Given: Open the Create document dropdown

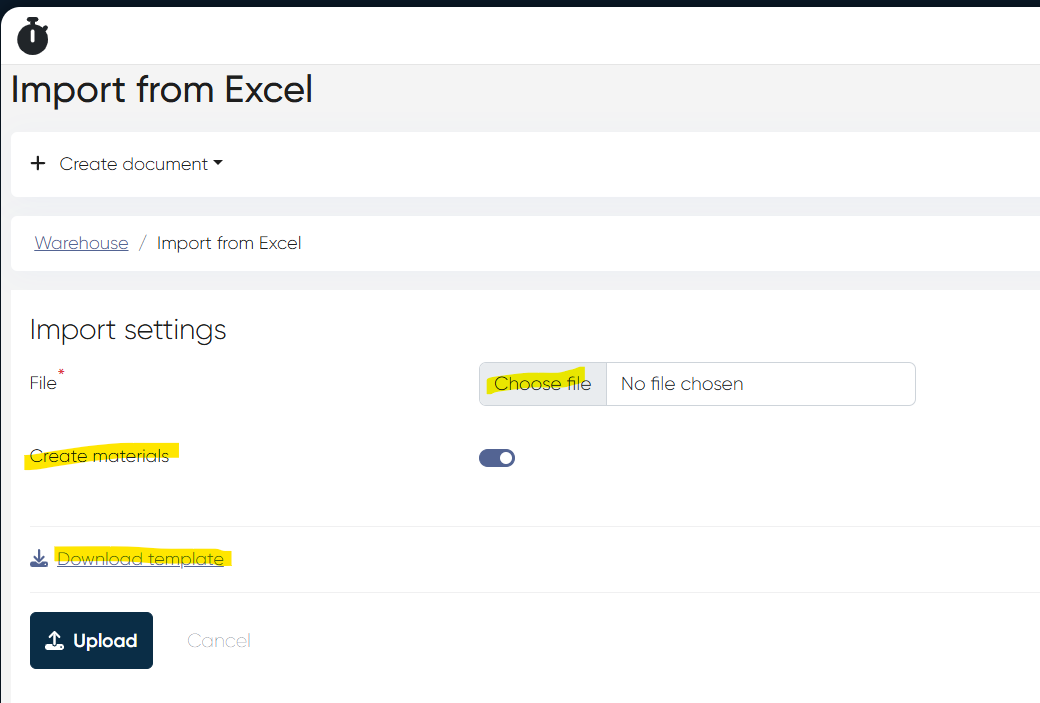Looking at the screenshot, I should click(x=134, y=164).
